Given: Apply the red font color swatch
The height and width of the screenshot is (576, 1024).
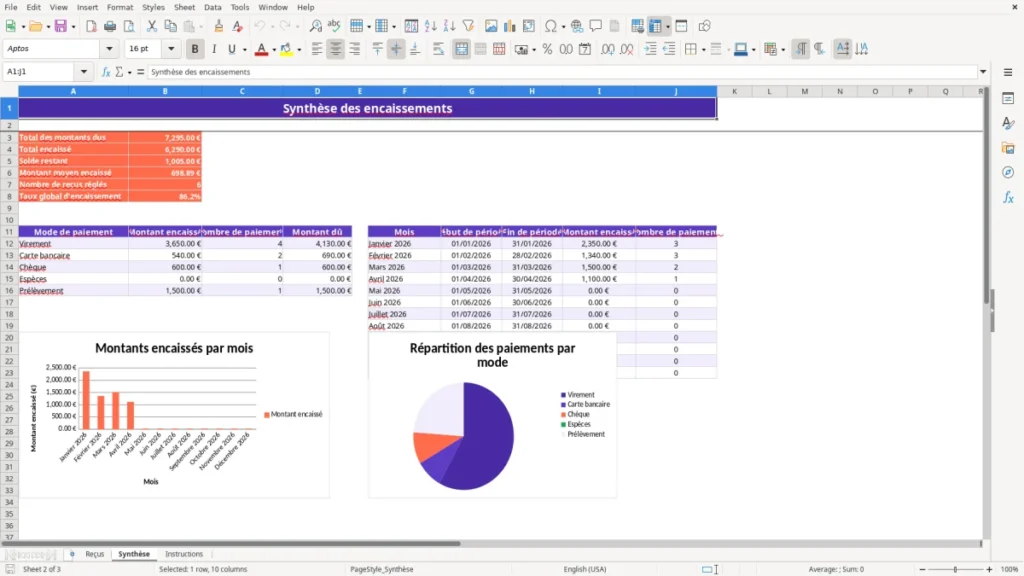Looking at the screenshot, I should coord(261,49).
